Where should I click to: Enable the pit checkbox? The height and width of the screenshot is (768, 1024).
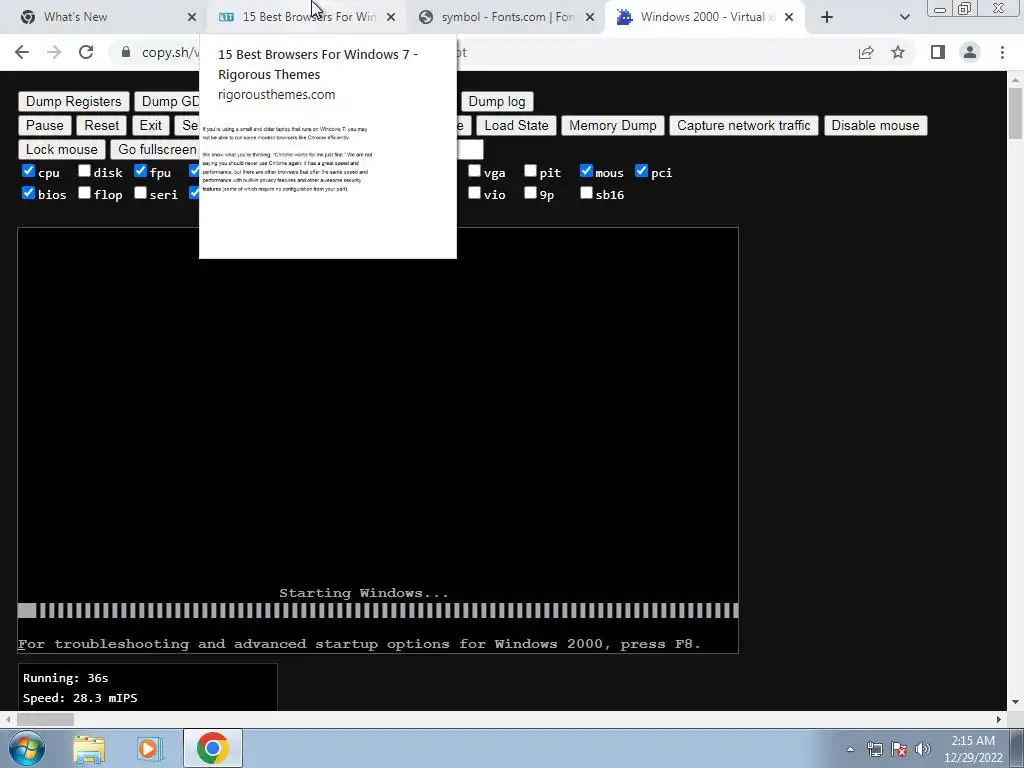[x=530, y=171]
